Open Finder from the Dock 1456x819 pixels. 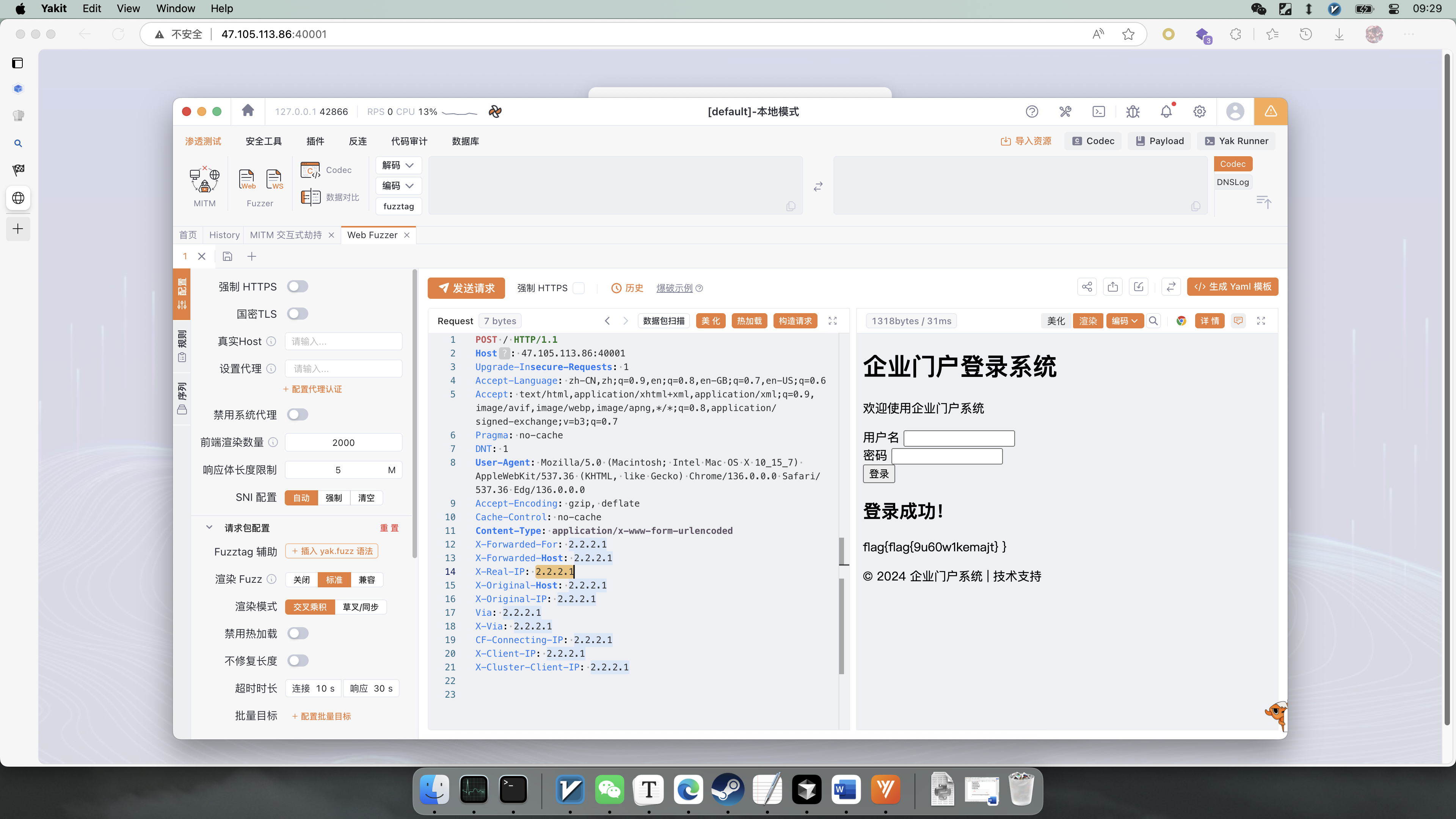pyautogui.click(x=435, y=789)
